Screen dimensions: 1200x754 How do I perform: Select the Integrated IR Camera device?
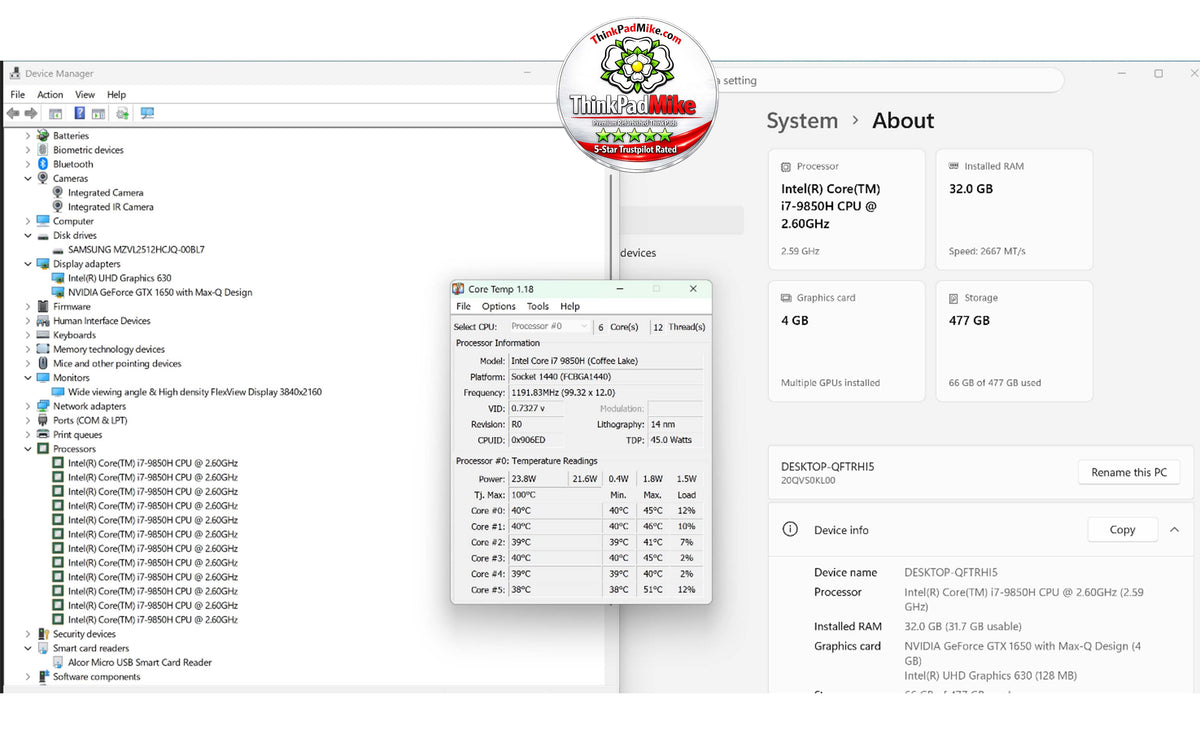(x=111, y=207)
